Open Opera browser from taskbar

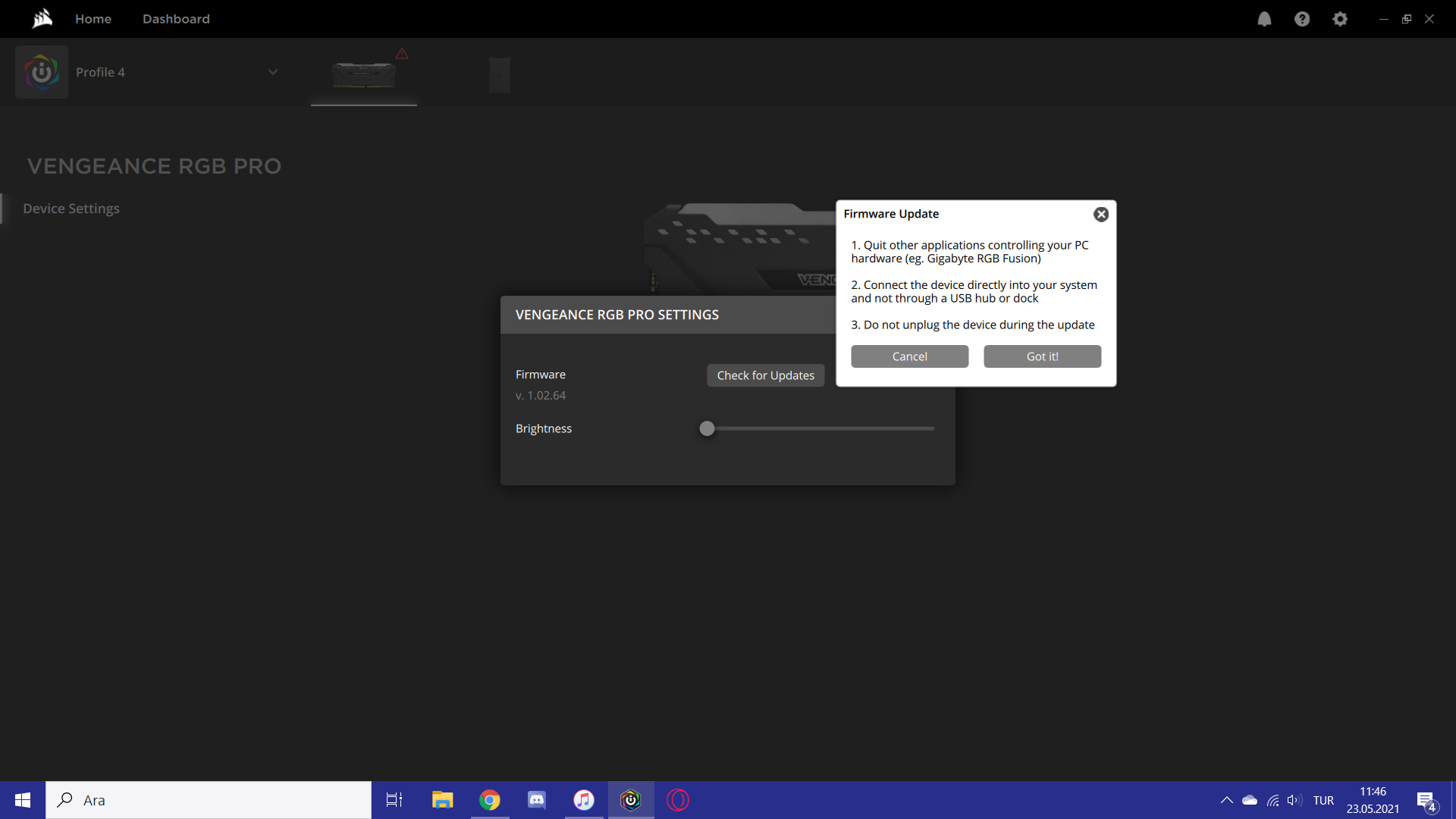click(678, 800)
